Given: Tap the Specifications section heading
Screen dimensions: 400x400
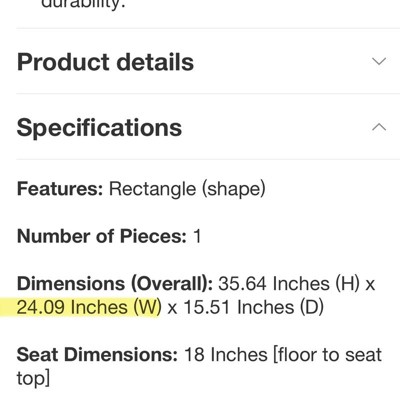Looking at the screenshot, I should pos(99,128).
